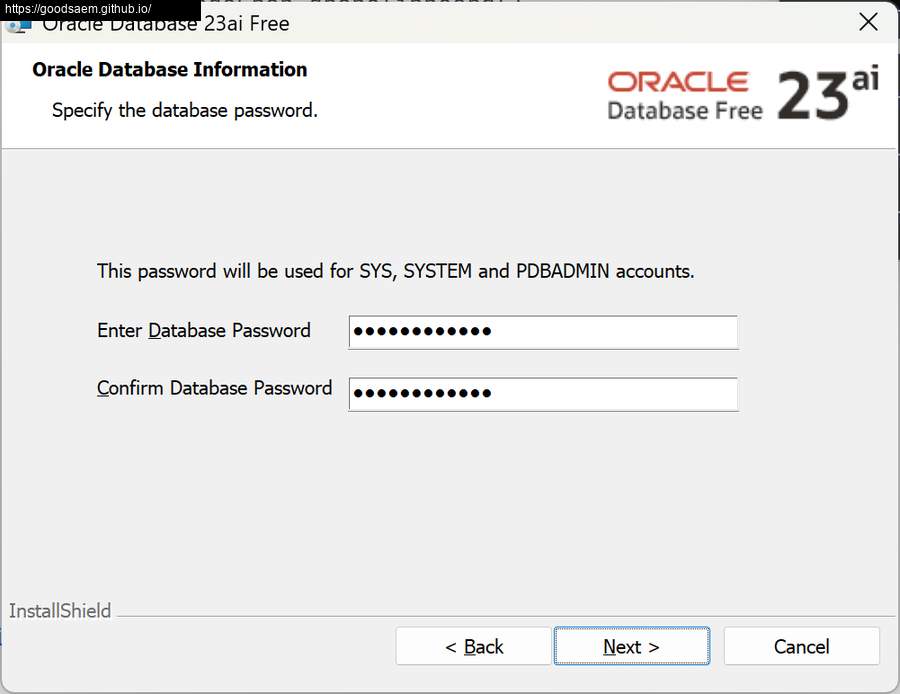The image size is (900, 694).
Task: Go back with the < Back button
Action: [x=474, y=646]
